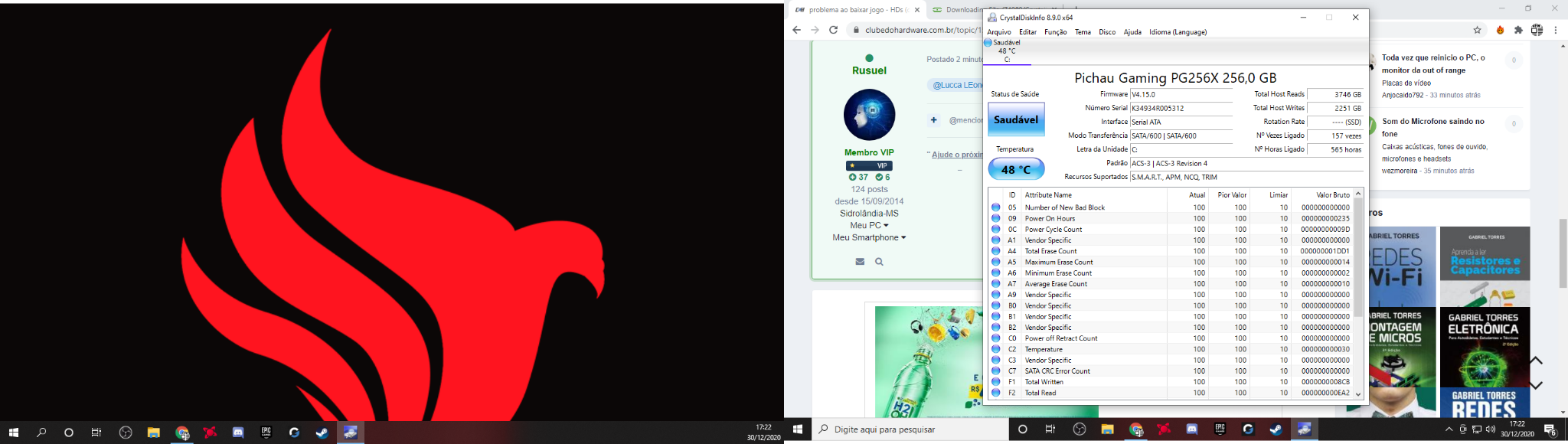
Task: Click the envelope message icon under Rusuel
Action: tap(860, 262)
